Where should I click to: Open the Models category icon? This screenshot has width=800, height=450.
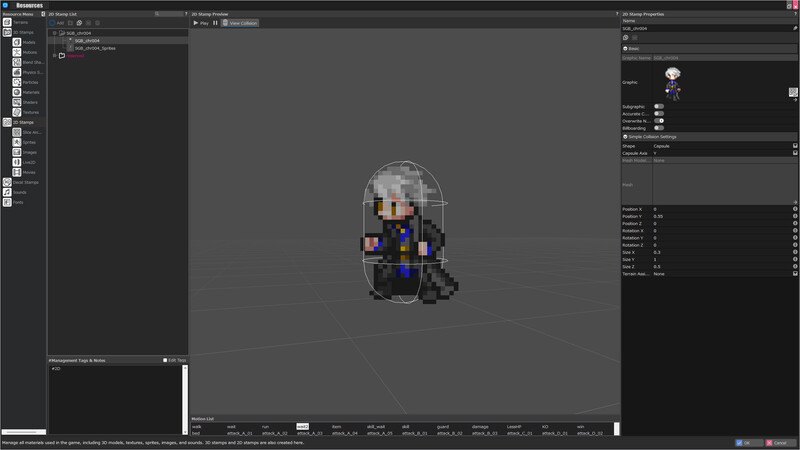[17, 42]
